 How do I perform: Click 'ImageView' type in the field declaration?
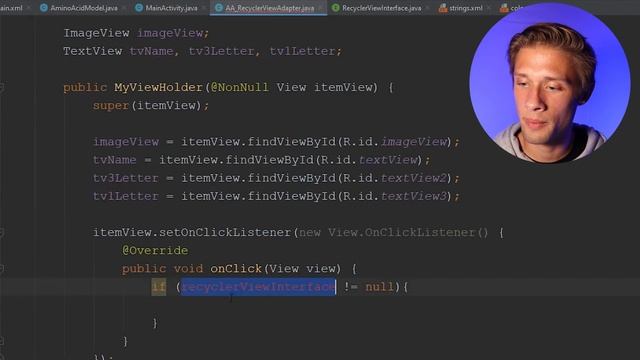click(96, 33)
